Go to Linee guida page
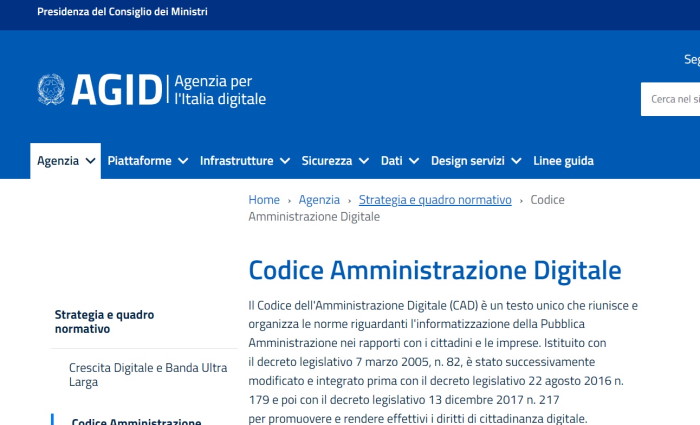This screenshot has height=425, width=700. [563, 161]
